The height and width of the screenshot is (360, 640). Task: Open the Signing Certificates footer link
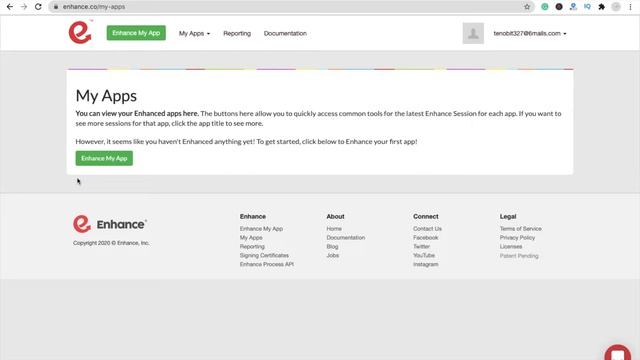click(x=264, y=256)
